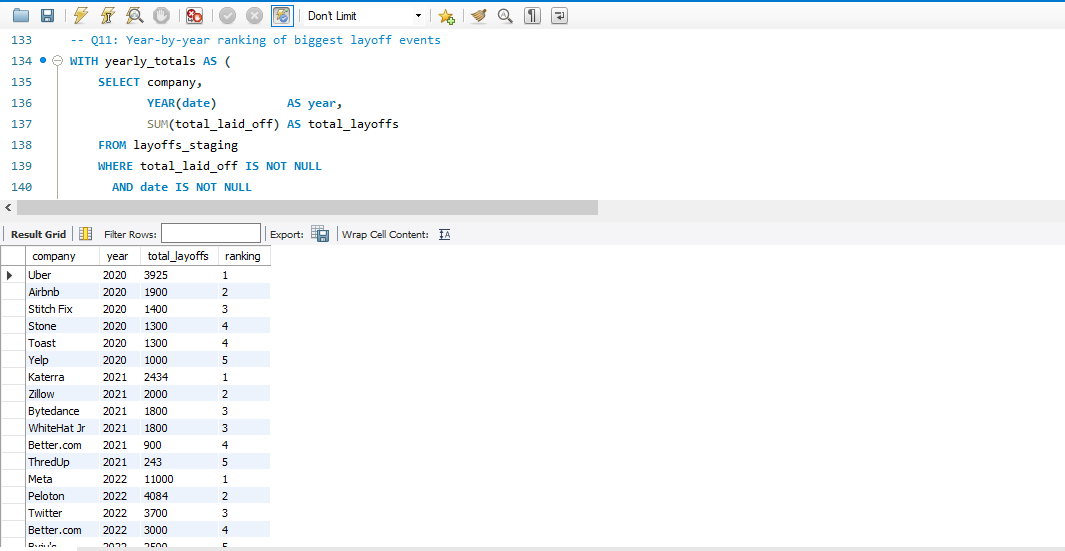Select the Uber company cell

pos(62,275)
